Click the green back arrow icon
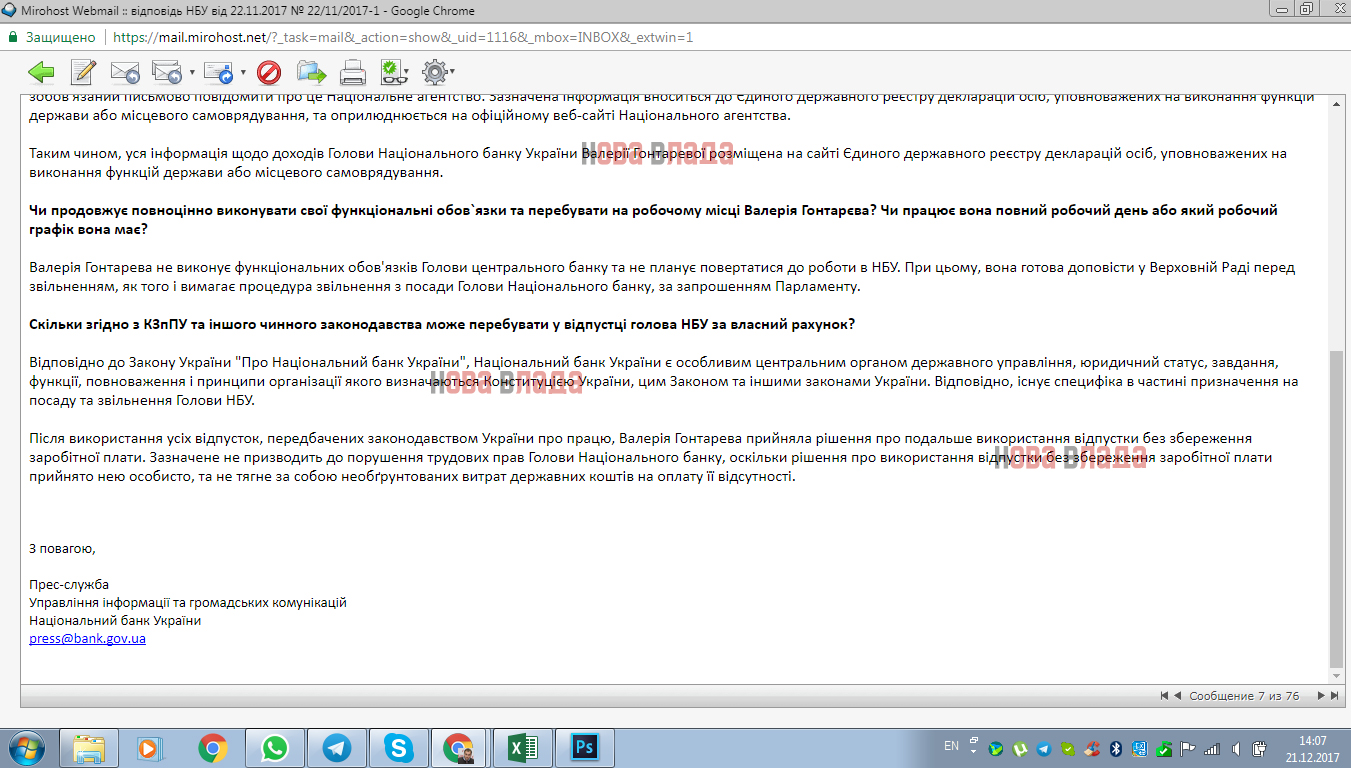 coord(41,72)
